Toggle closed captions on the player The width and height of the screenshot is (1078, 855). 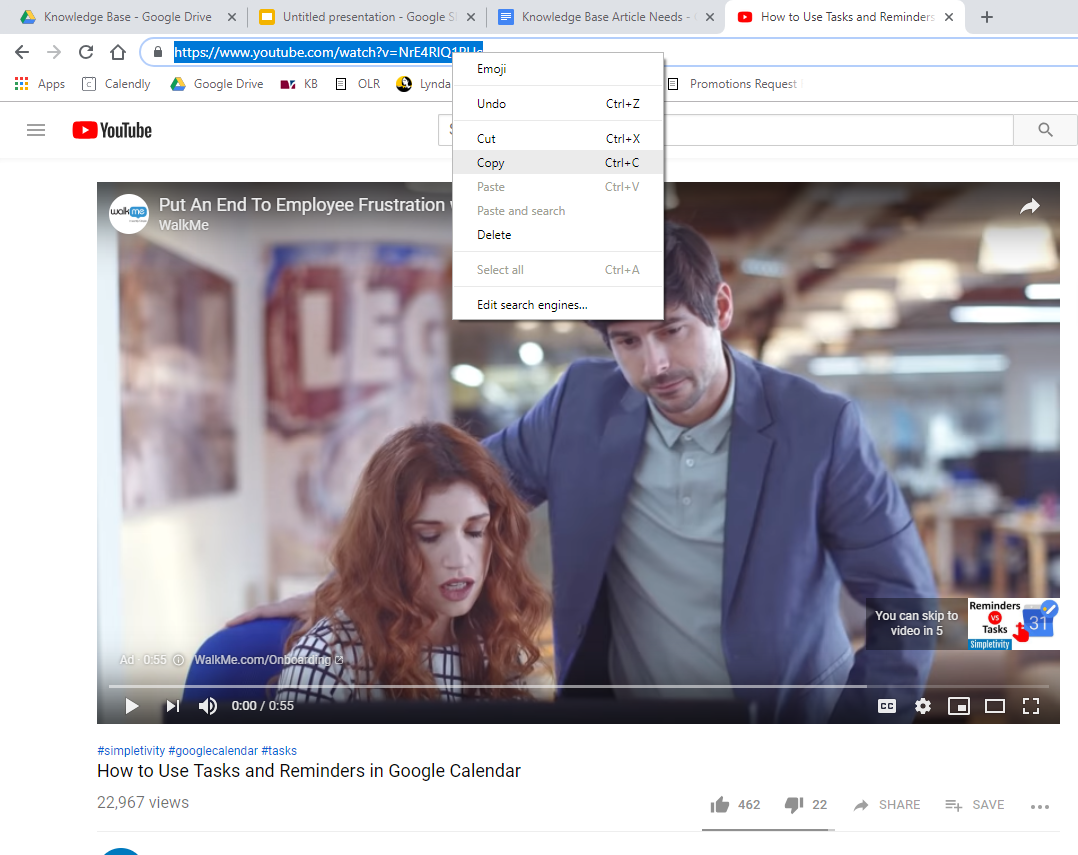pyautogui.click(x=887, y=706)
